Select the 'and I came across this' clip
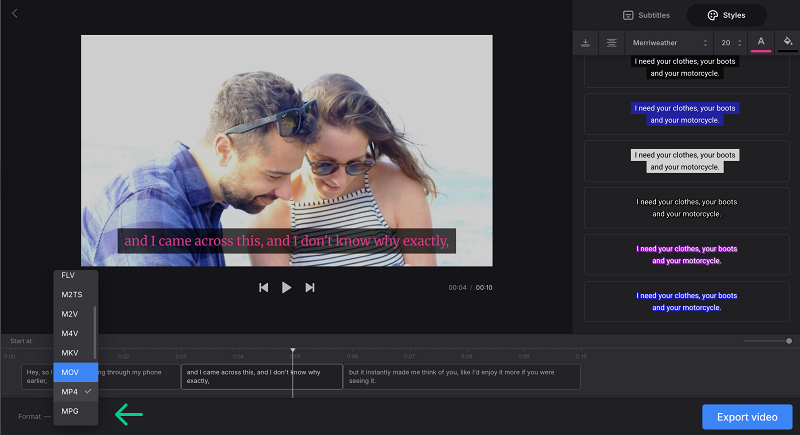Viewport: 800px width, 435px height. click(262, 377)
